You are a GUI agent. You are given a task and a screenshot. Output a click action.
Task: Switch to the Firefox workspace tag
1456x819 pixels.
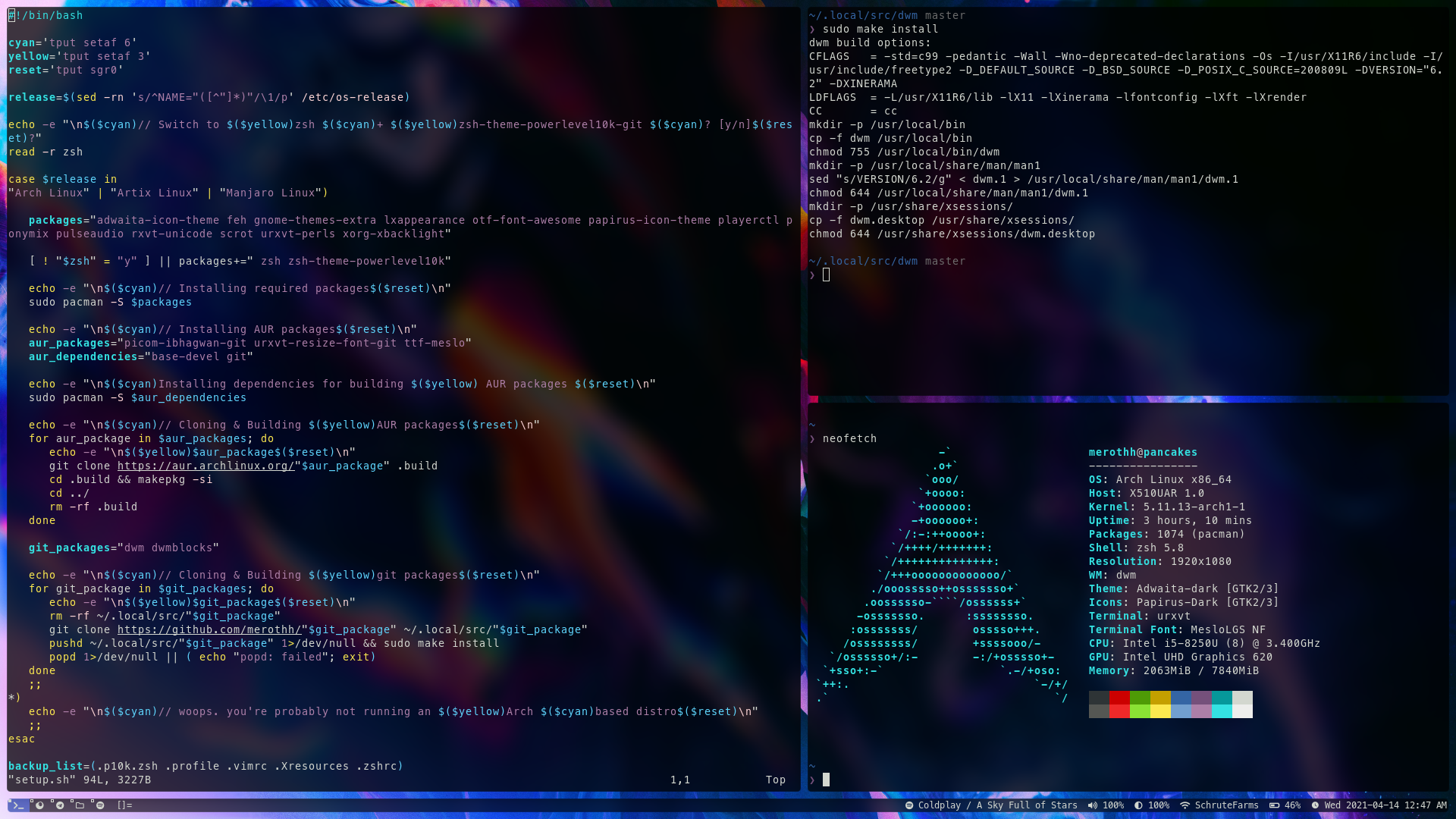click(x=39, y=805)
